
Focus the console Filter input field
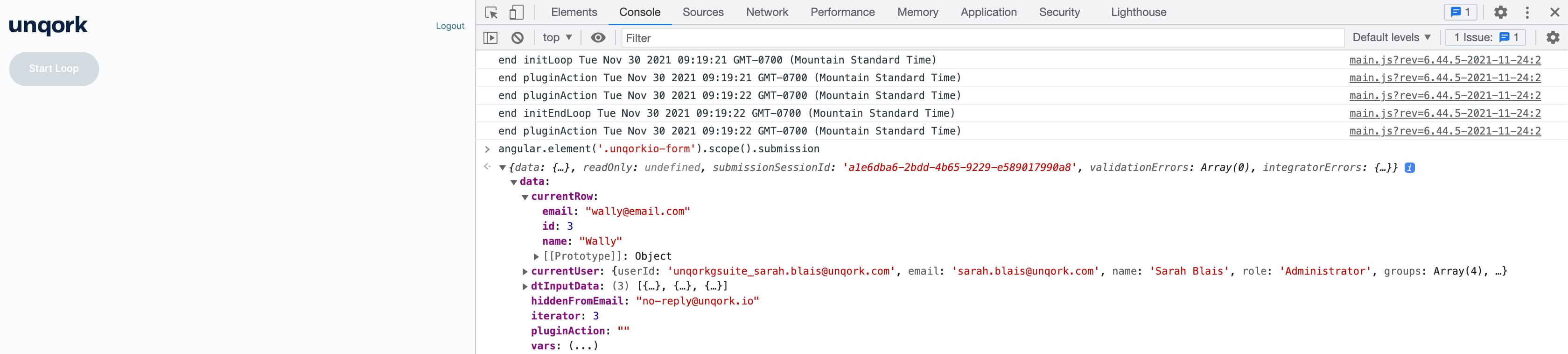(982, 38)
